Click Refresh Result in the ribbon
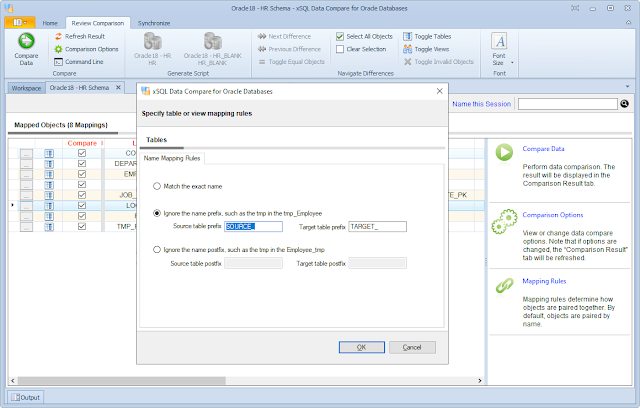The image size is (640, 408). tap(80, 36)
